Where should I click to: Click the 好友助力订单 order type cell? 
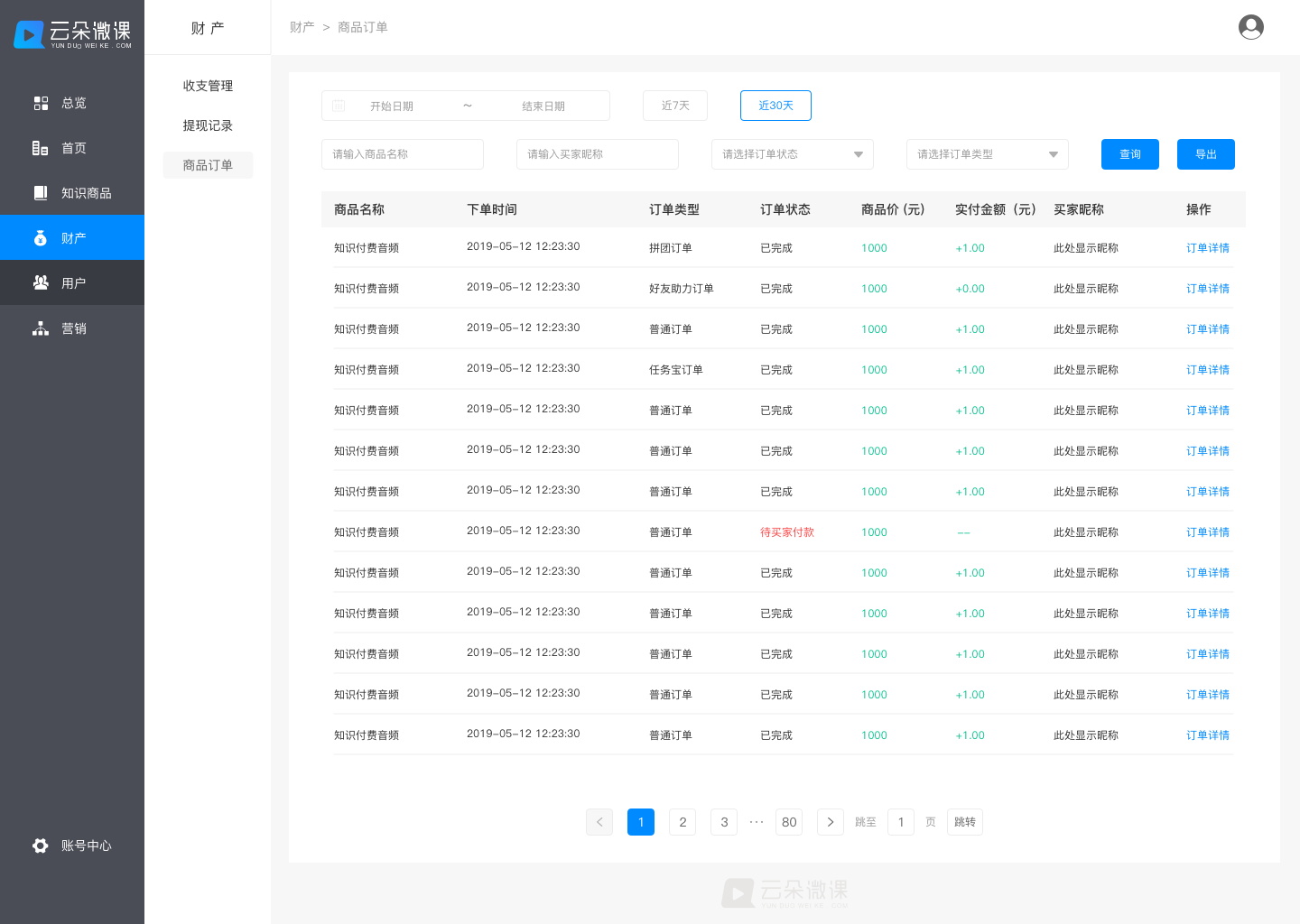click(x=682, y=289)
